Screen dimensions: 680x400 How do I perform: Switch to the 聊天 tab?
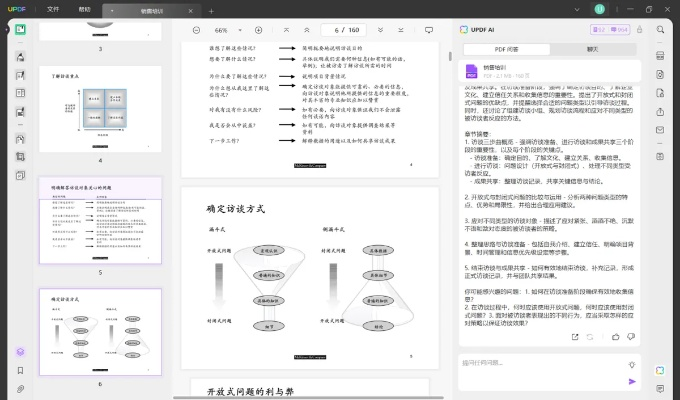(592, 49)
